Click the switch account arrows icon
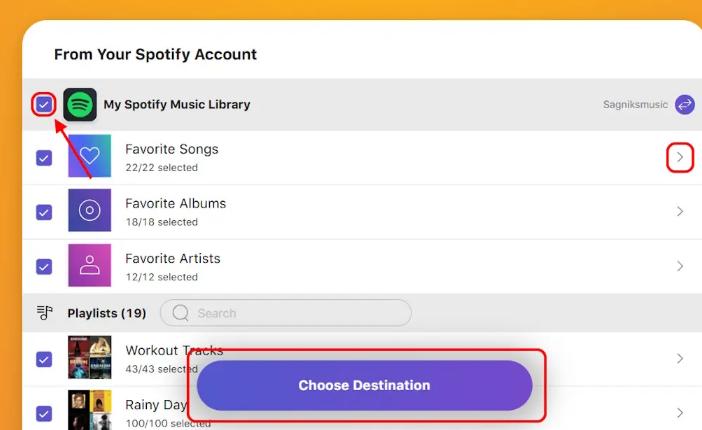This screenshot has width=702, height=430. point(685,104)
